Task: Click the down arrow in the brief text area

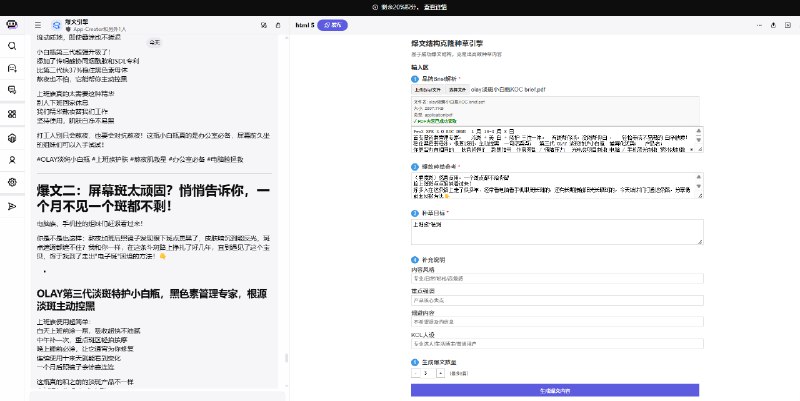Action: point(698,139)
